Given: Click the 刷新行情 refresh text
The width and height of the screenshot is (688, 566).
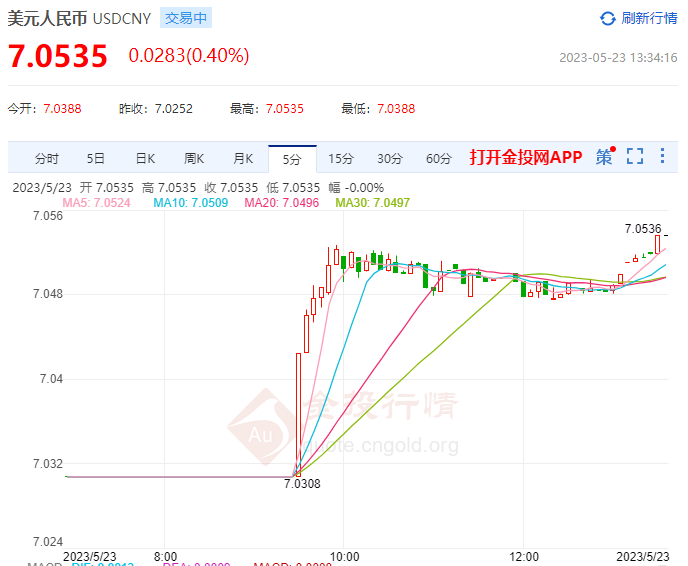Looking at the screenshot, I should [x=649, y=18].
